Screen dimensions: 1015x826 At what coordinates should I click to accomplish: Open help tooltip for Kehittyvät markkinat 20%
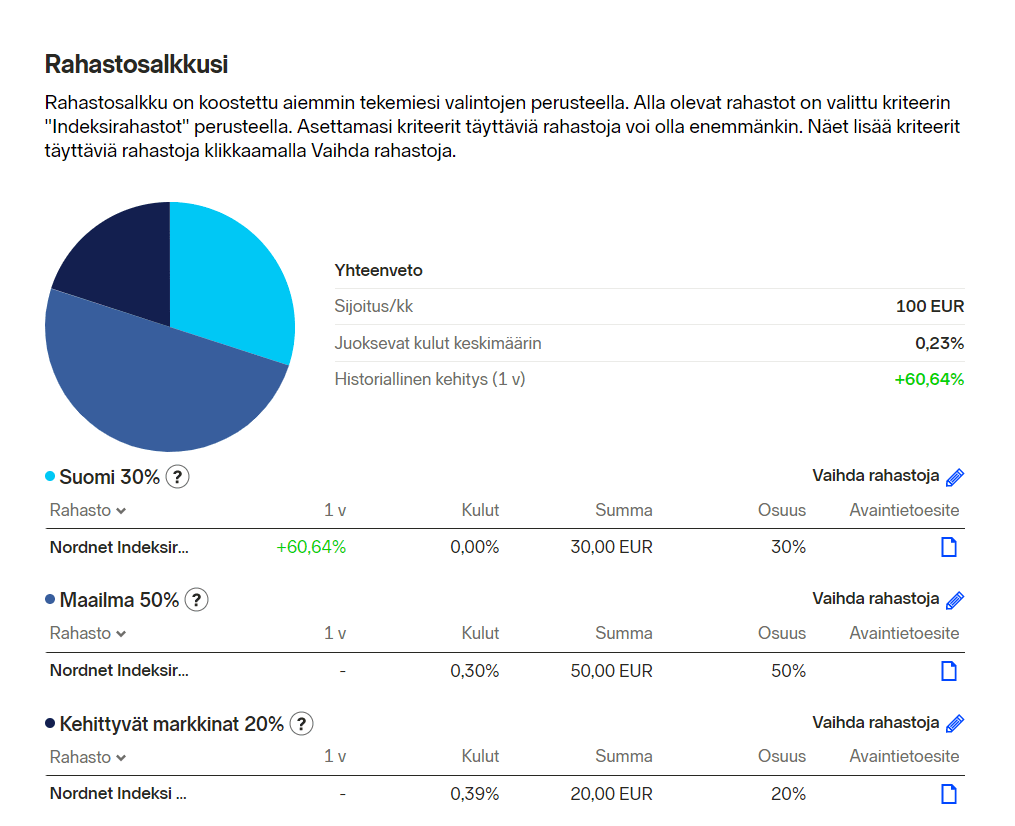(301, 723)
